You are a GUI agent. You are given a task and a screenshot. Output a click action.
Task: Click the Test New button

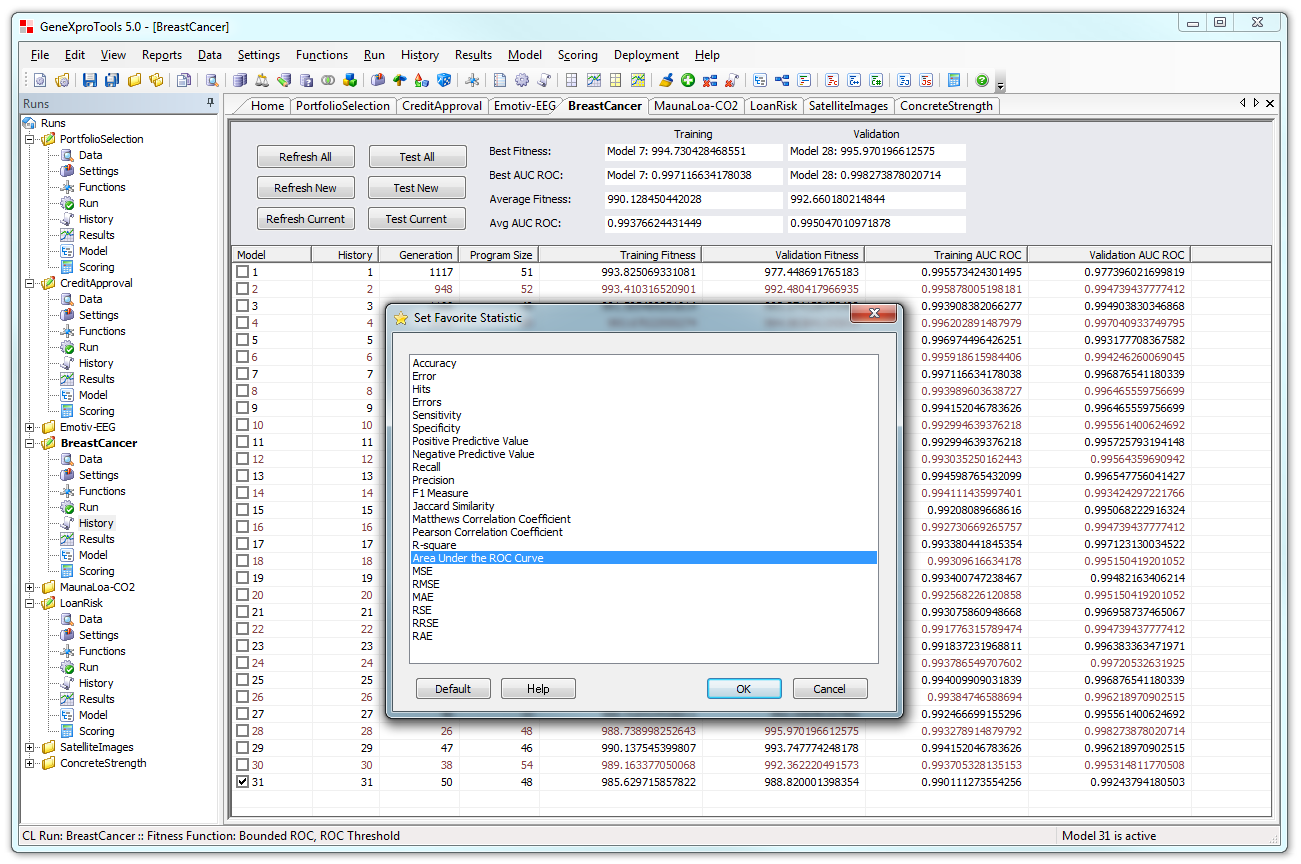pos(416,188)
